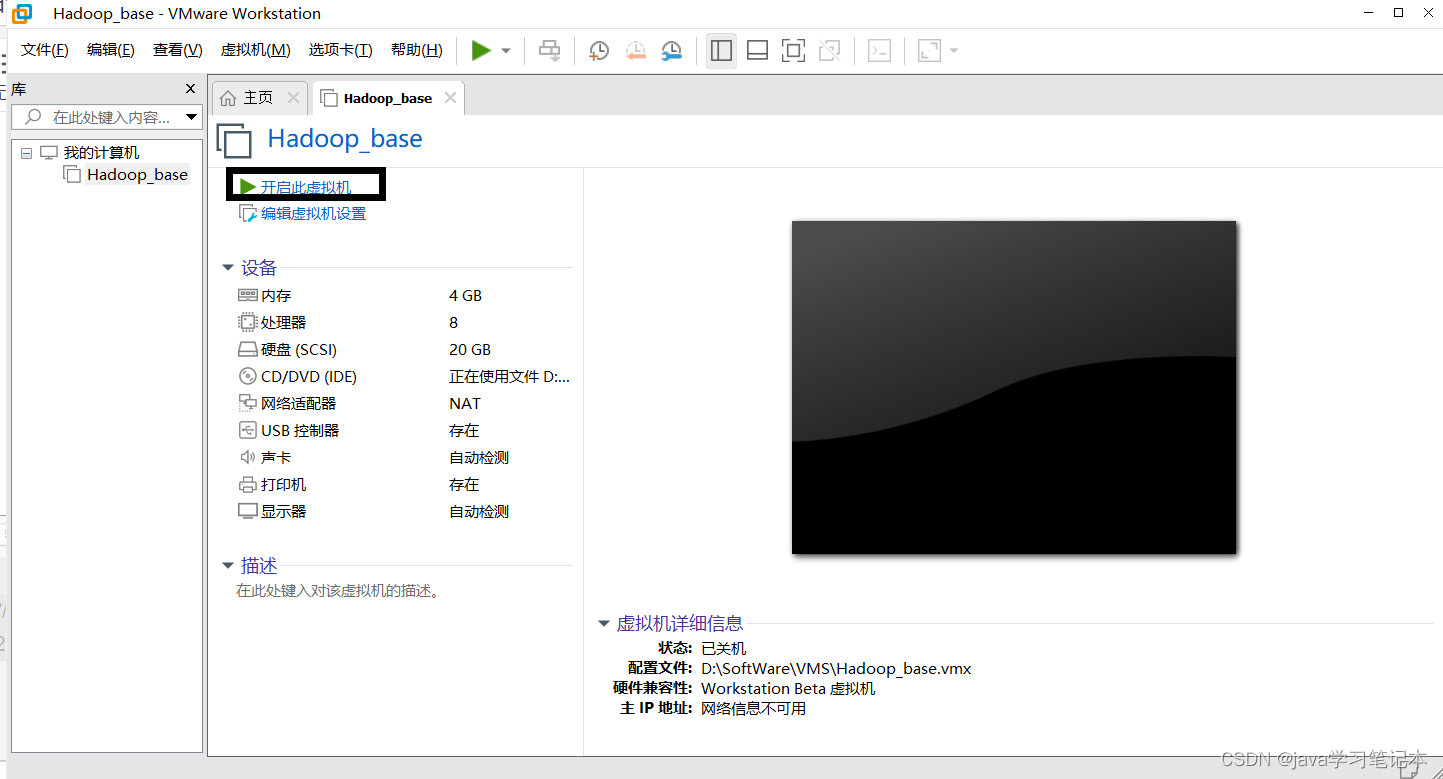1443x779 pixels.
Task: Collapse the 我的计算机 tree node
Action: [26, 153]
